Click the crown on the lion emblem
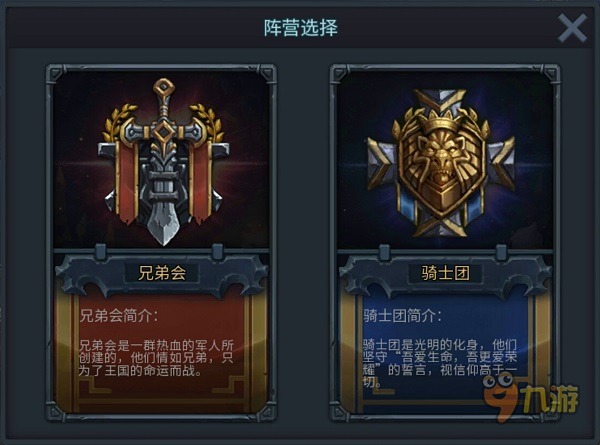 [444, 123]
